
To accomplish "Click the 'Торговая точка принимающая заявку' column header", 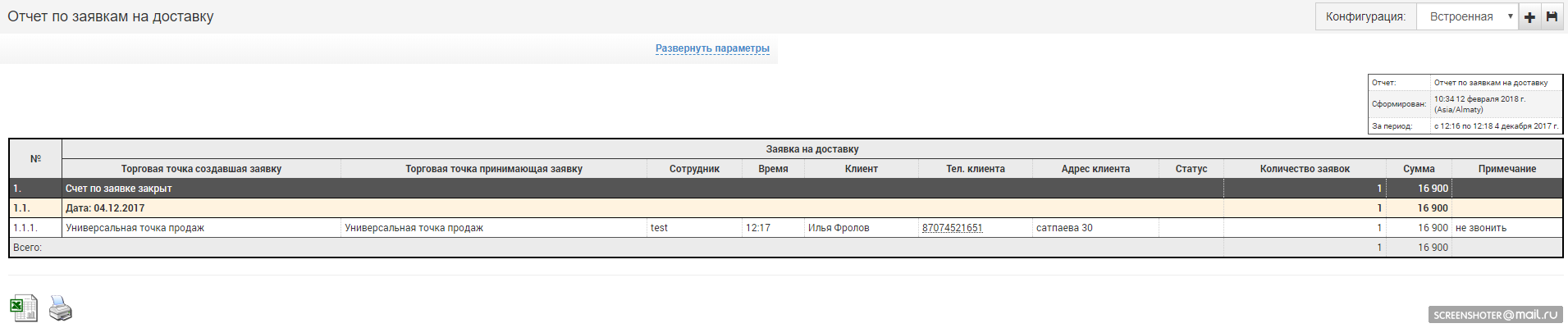I will tap(493, 169).
